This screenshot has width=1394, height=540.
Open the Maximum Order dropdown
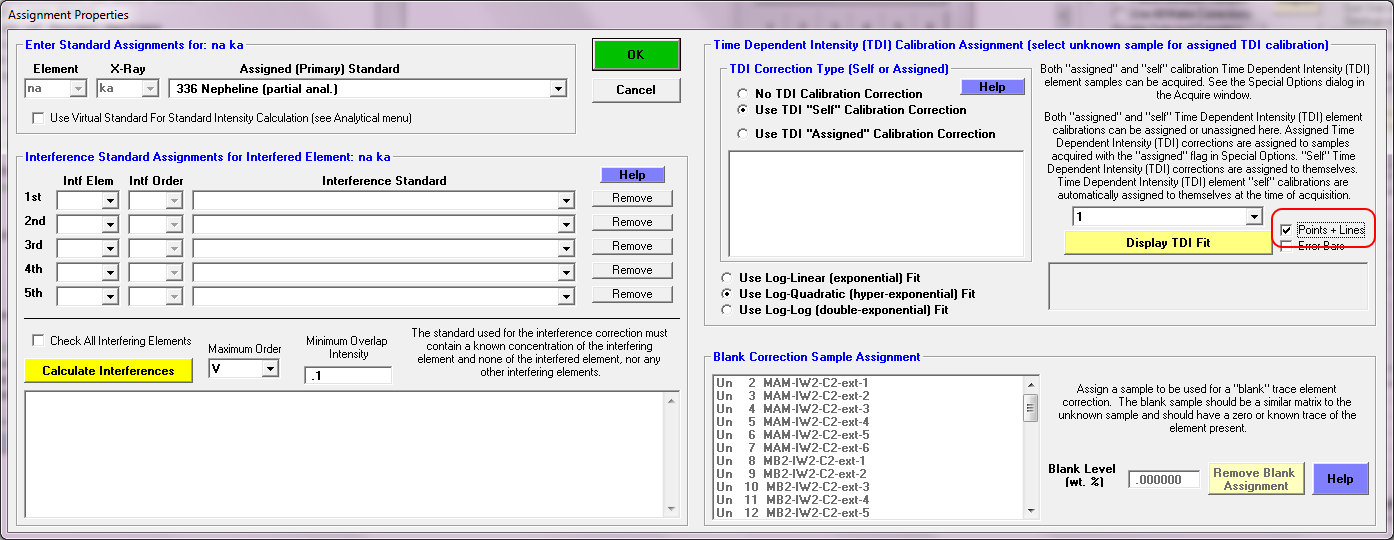coord(269,369)
